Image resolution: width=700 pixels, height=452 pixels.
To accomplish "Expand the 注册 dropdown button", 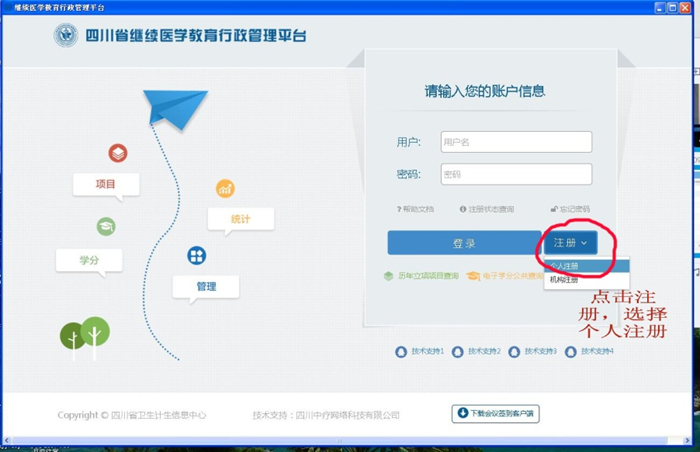I will coord(571,243).
